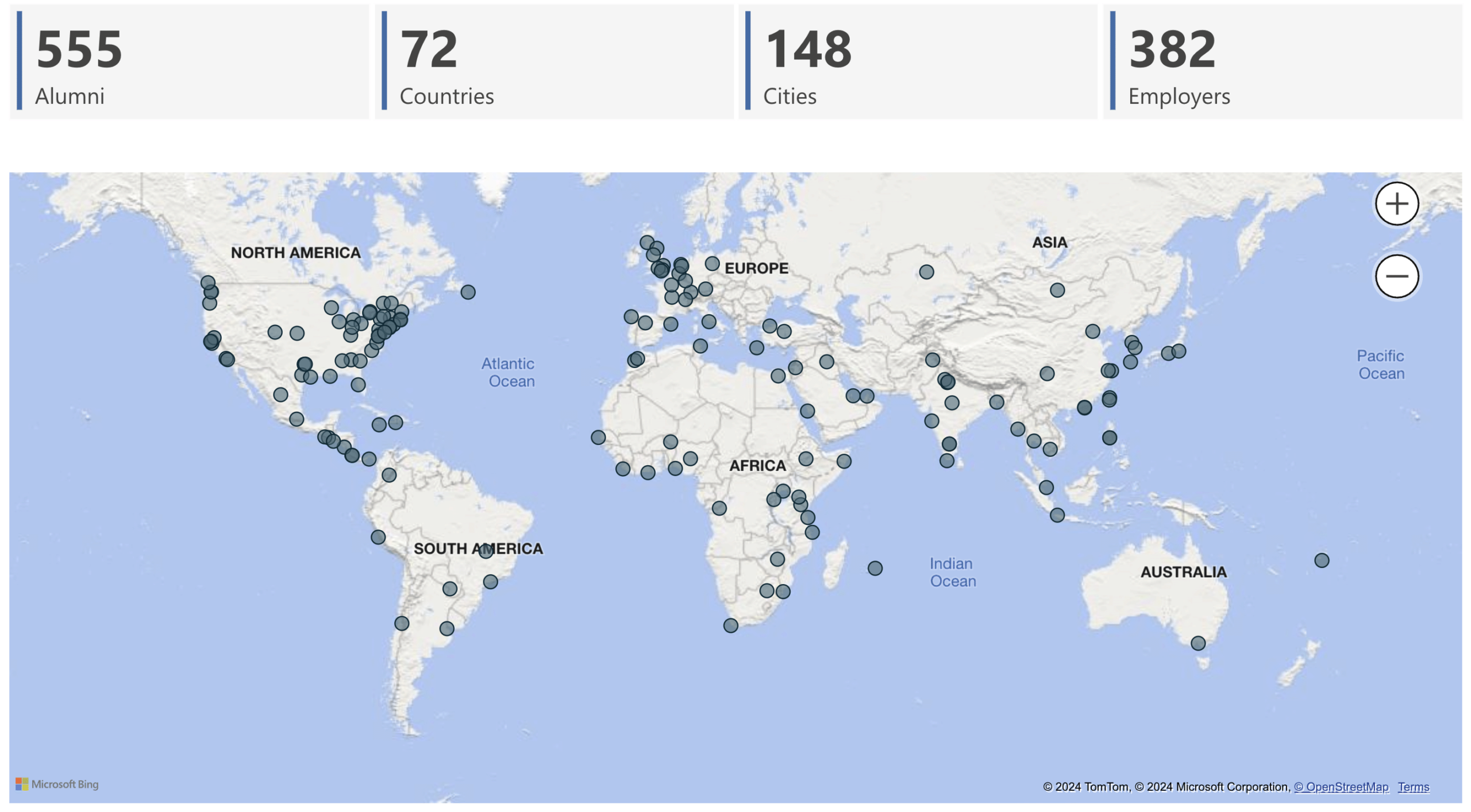Click the bubble in the Indian Ocean island
Viewport: 1471px width, 812px height.
tap(875, 569)
